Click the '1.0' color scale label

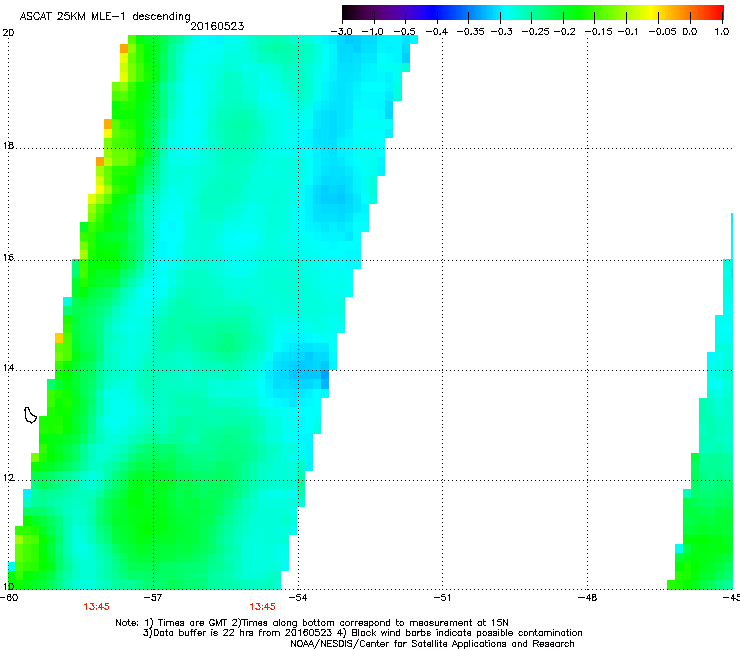click(x=722, y=32)
